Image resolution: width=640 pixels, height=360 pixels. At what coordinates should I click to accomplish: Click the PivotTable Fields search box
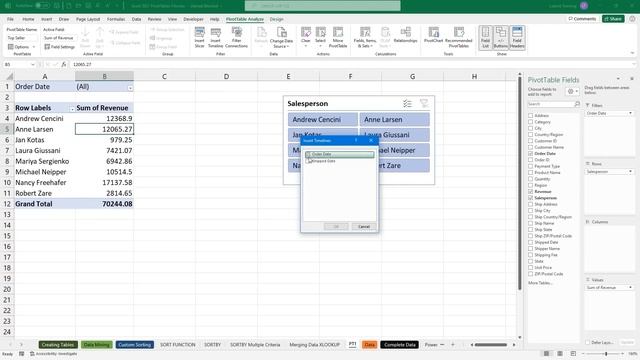point(553,104)
